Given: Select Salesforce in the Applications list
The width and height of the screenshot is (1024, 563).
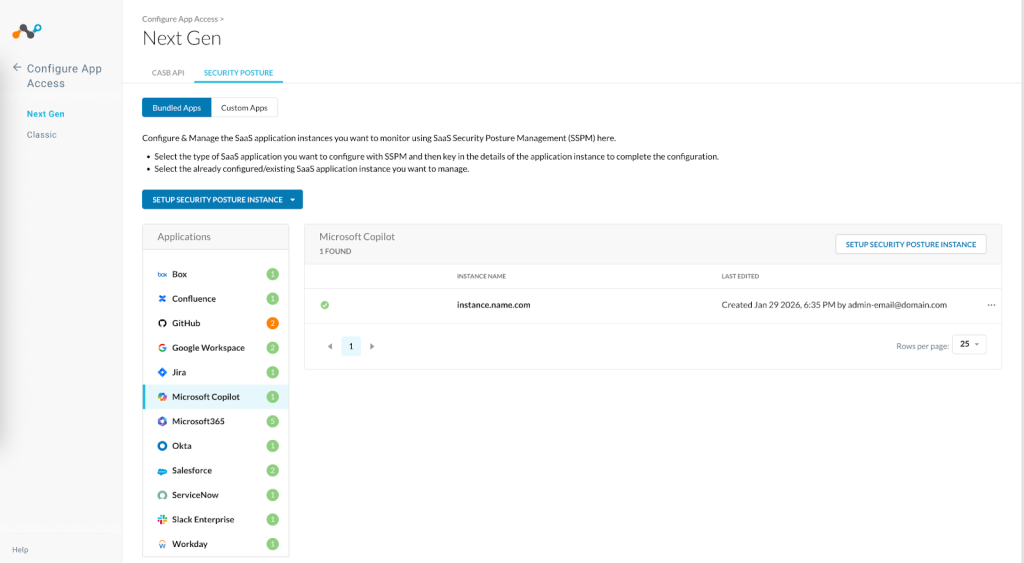Looking at the screenshot, I should click(216, 470).
